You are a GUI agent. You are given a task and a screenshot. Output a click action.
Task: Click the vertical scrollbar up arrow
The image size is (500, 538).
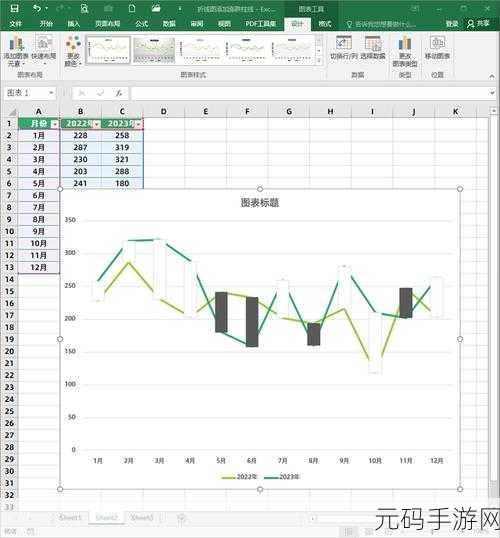494,110
